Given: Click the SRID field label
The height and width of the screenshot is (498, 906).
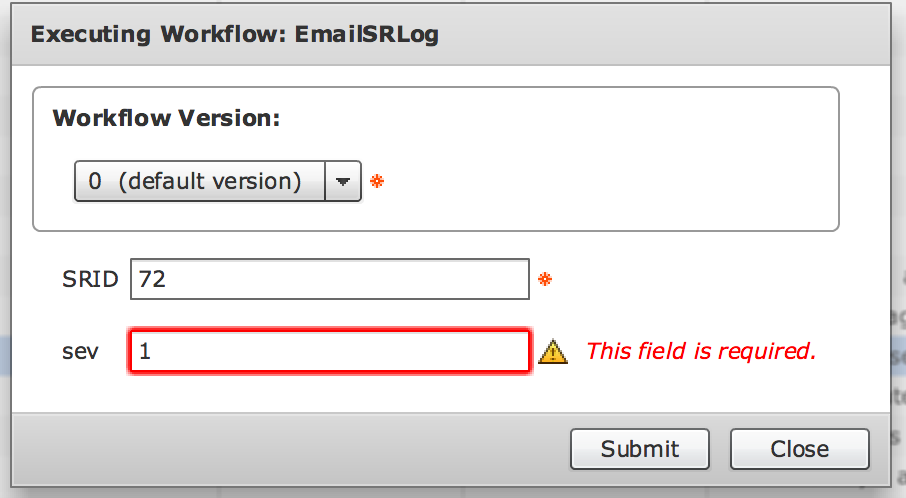Looking at the screenshot, I should pos(90,280).
